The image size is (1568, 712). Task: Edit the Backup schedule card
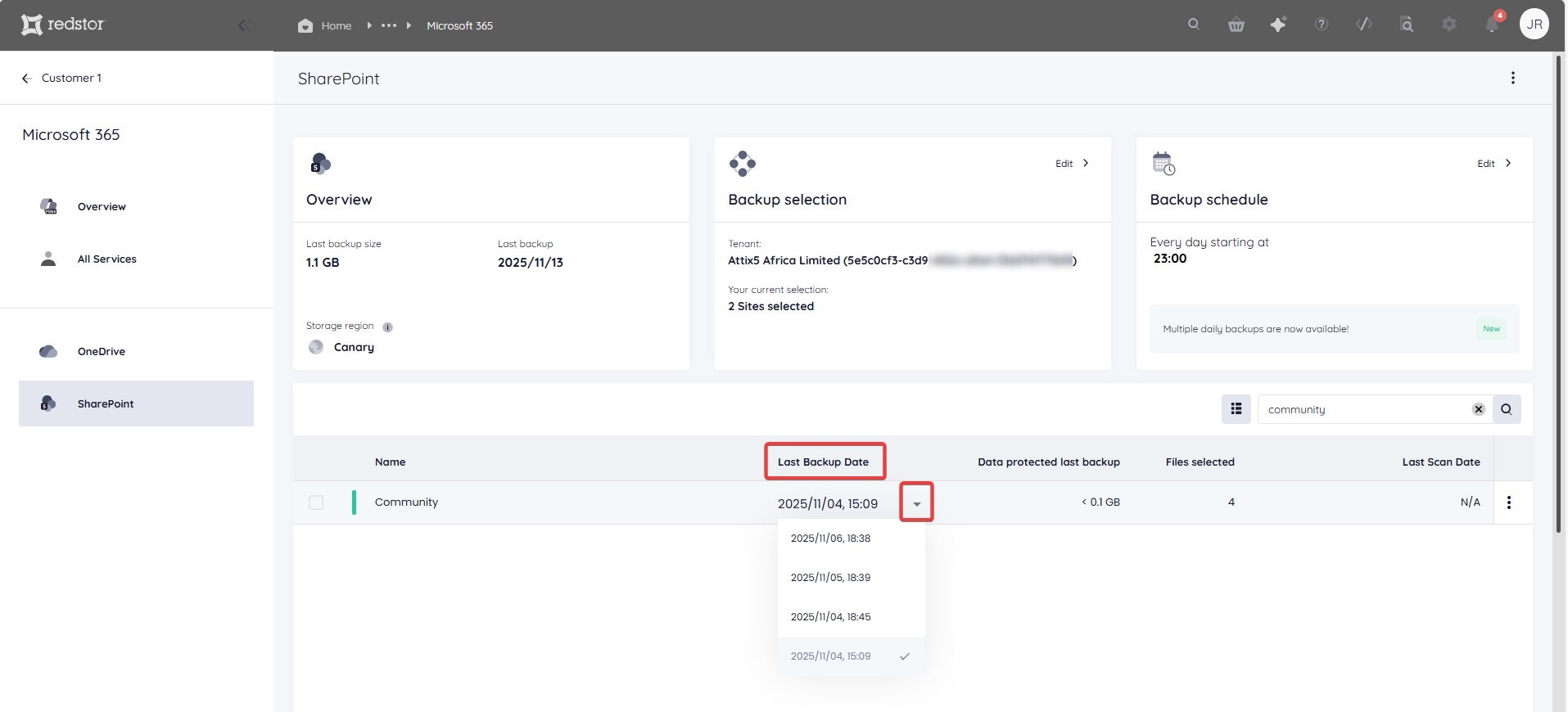1493,163
